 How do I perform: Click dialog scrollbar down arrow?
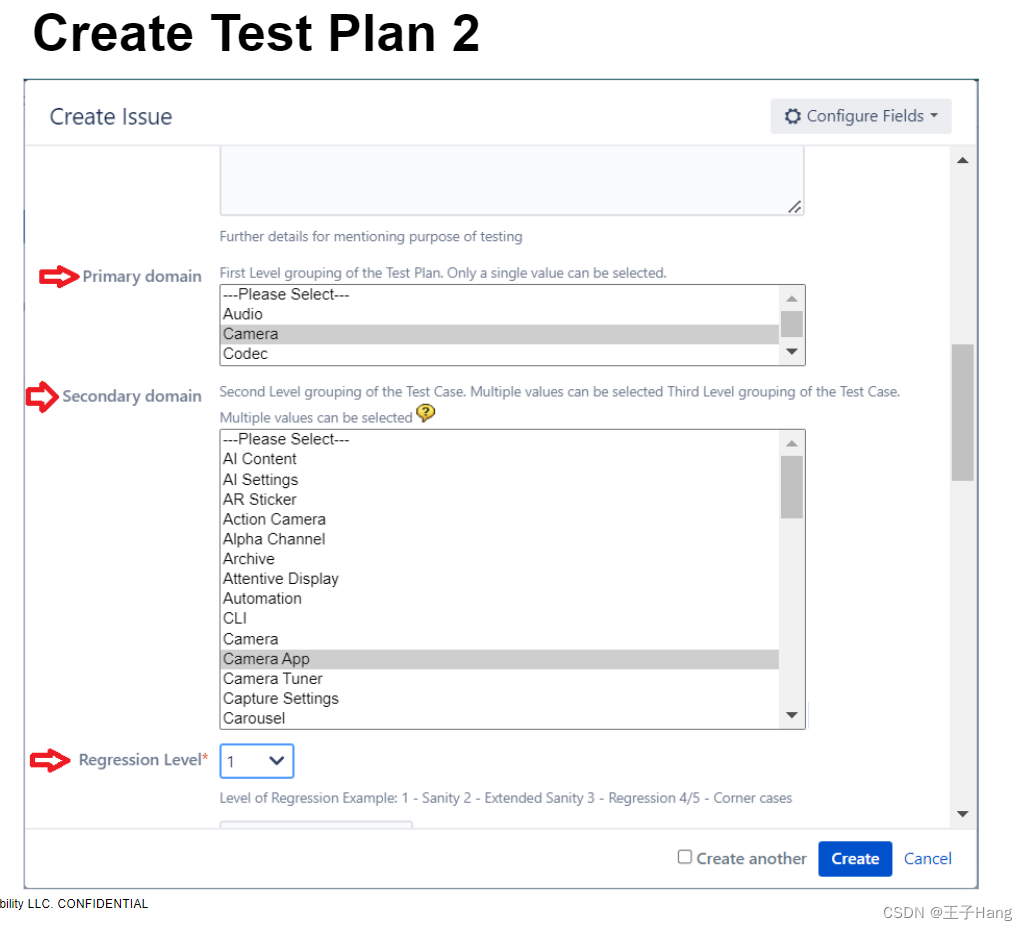tap(963, 814)
